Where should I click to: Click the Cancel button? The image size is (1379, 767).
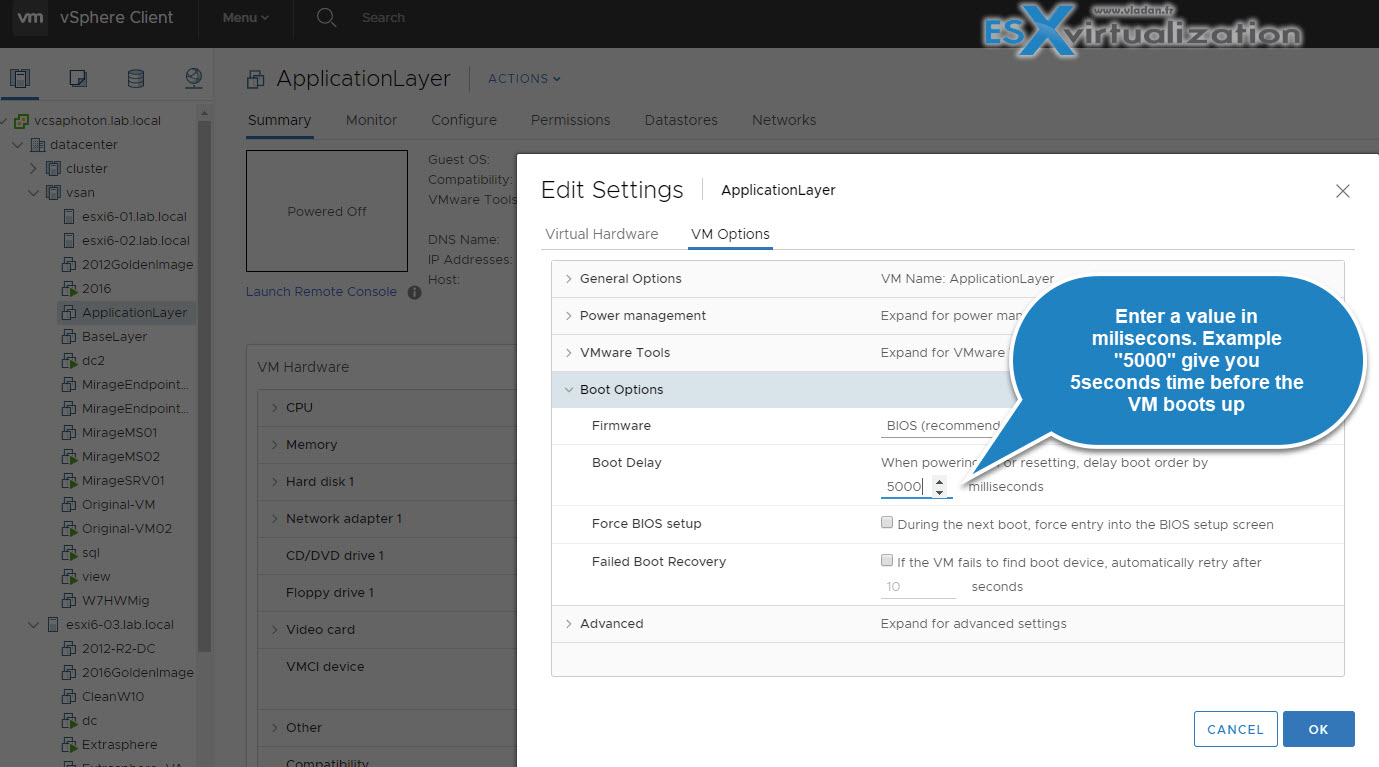(1235, 729)
